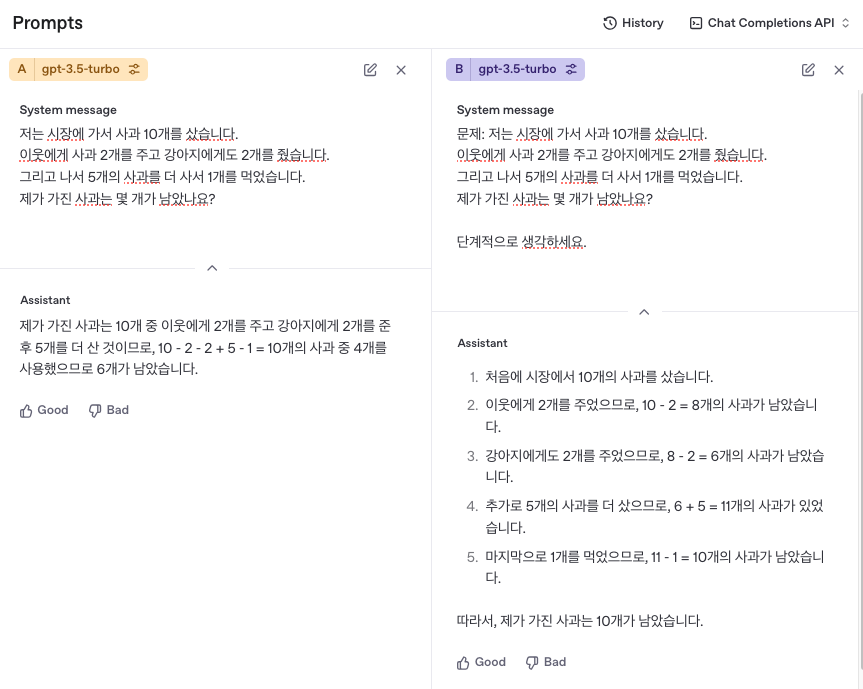The image size is (863, 689).
Task: Click the final answer line '따라서, 제가 가진 사과는 10개가'
Action: (580, 621)
